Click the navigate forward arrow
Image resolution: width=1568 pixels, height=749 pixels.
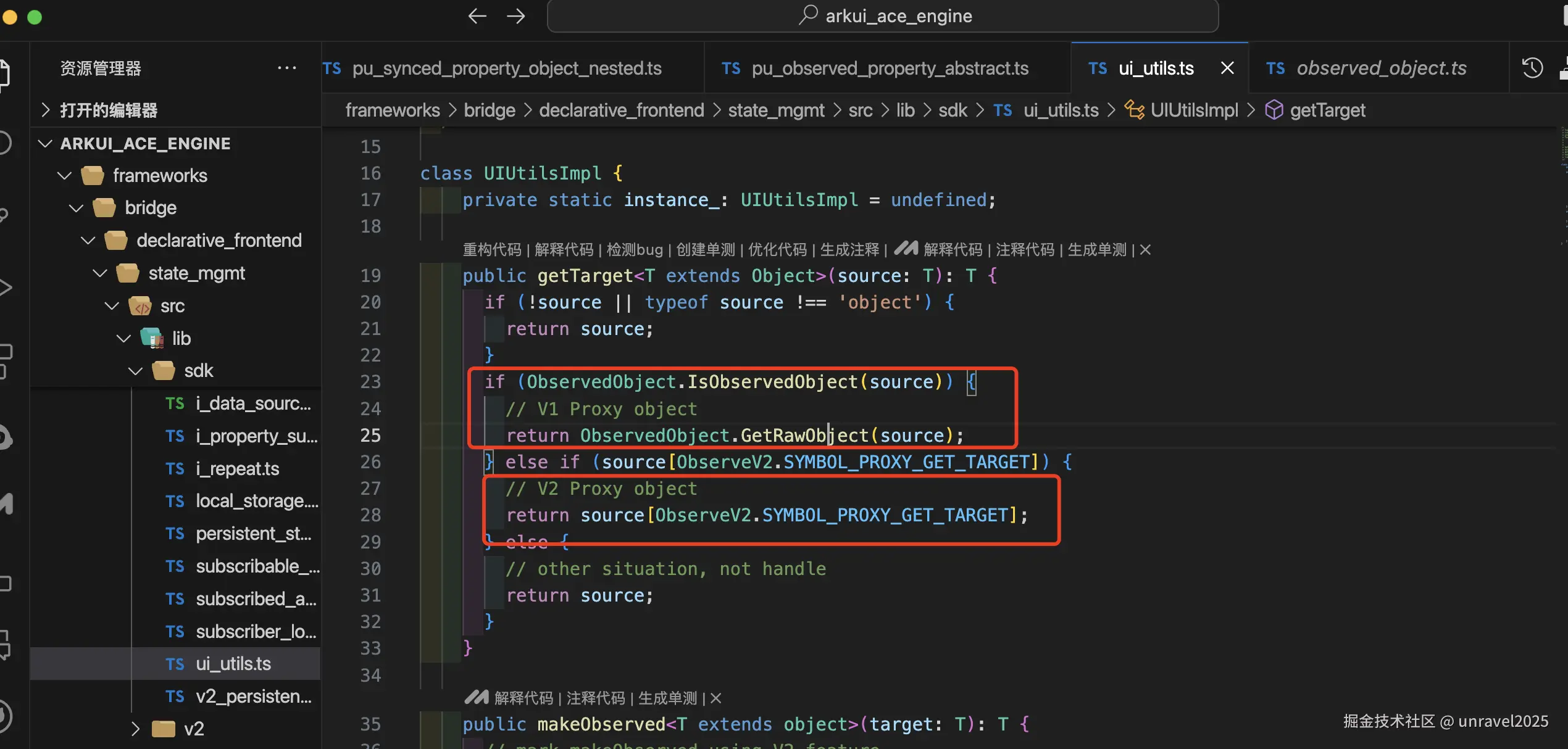[515, 16]
